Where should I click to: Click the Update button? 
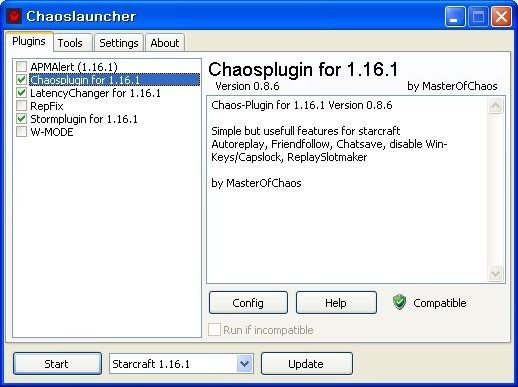[x=306, y=364]
